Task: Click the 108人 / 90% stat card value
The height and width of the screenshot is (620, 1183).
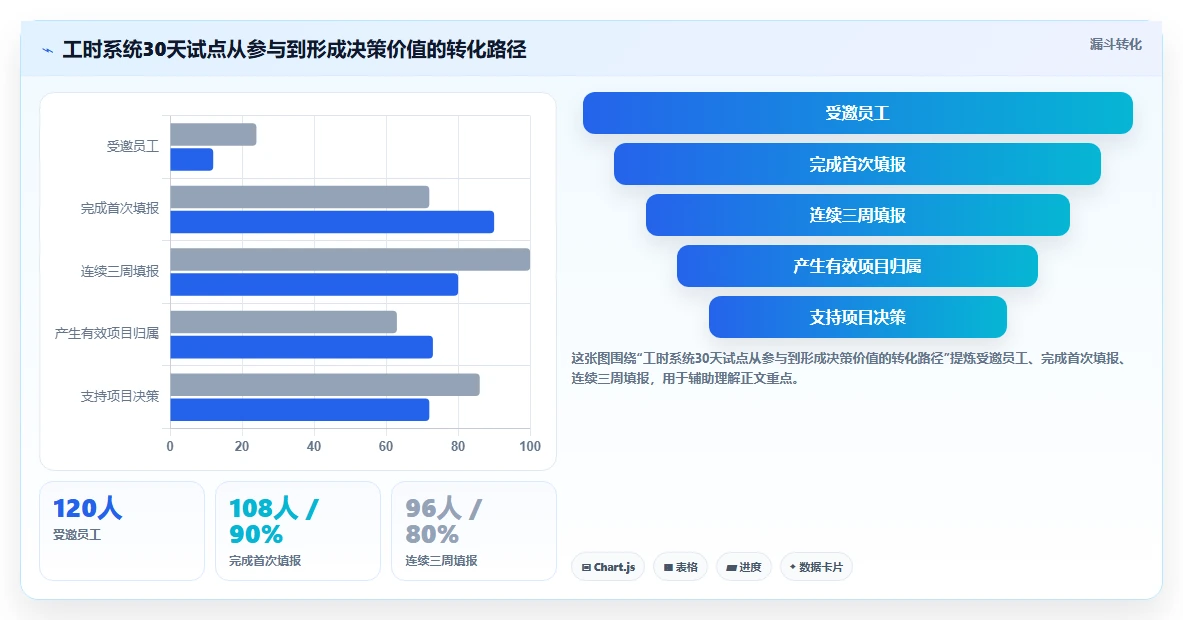Action: tap(274, 520)
